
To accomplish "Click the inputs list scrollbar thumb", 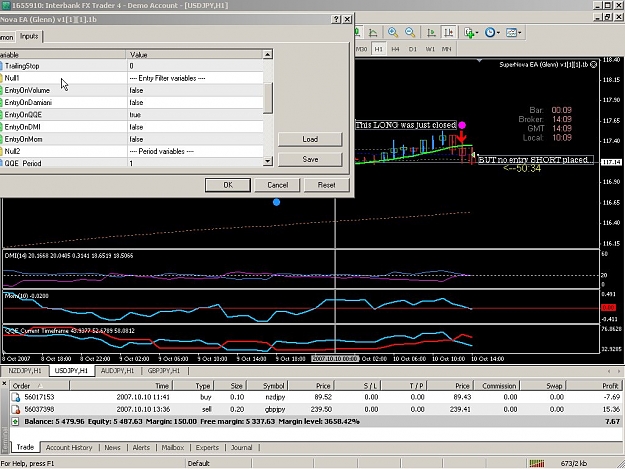I will point(267,98).
